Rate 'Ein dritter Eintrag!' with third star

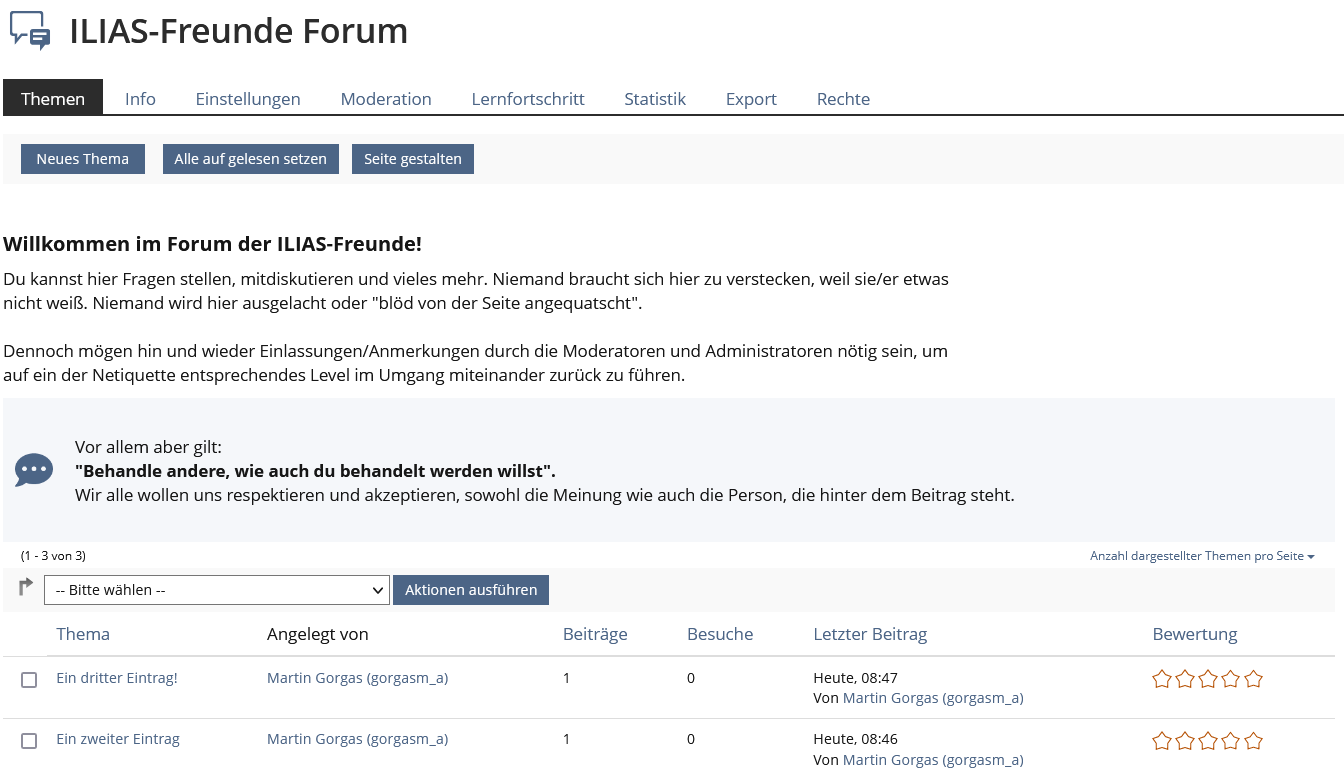(x=1208, y=679)
